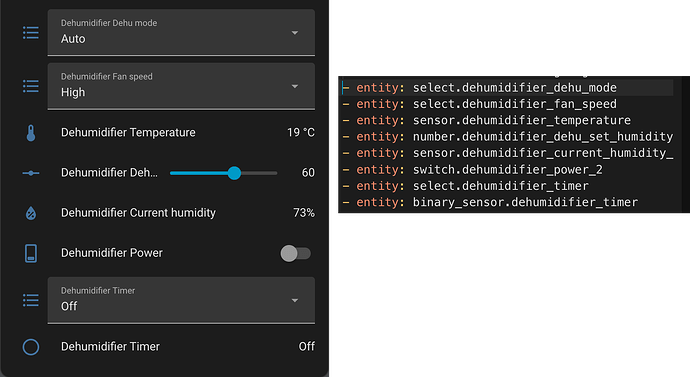Click select.dehumidifier_fan_speed in the code

tap(514, 104)
